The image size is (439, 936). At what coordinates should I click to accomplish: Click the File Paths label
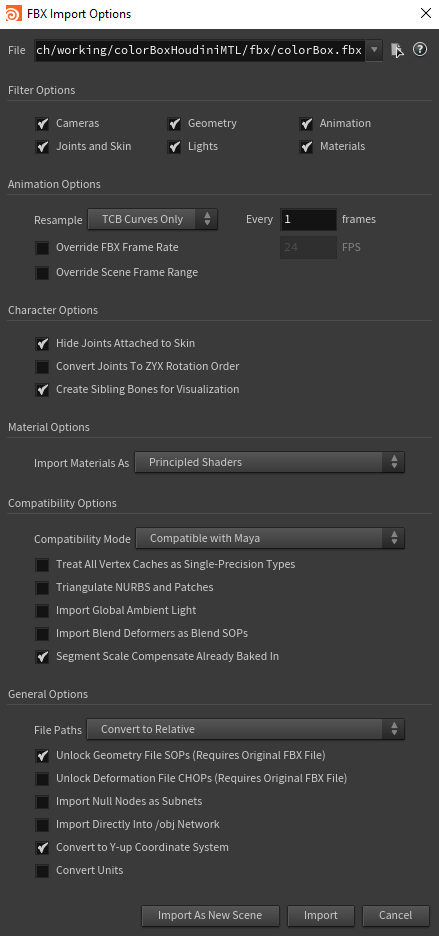[x=57, y=730]
